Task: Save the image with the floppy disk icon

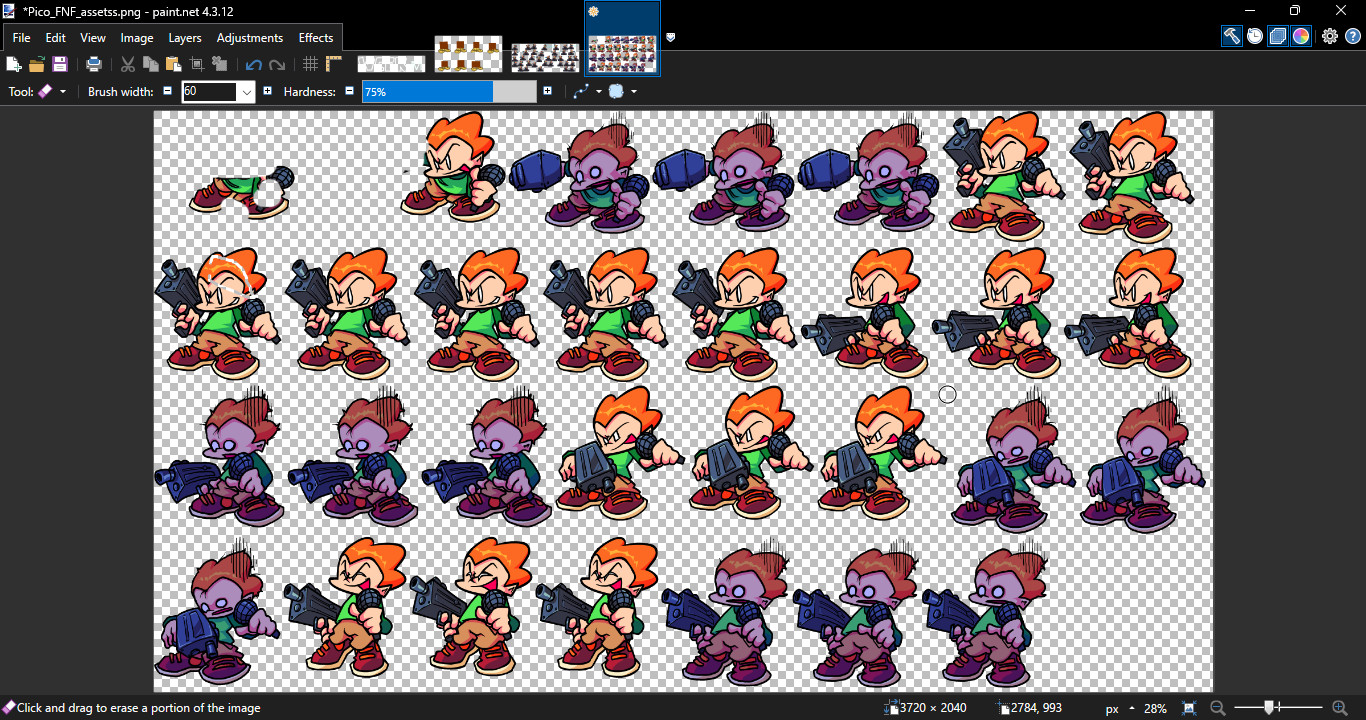Action: coord(60,64)
